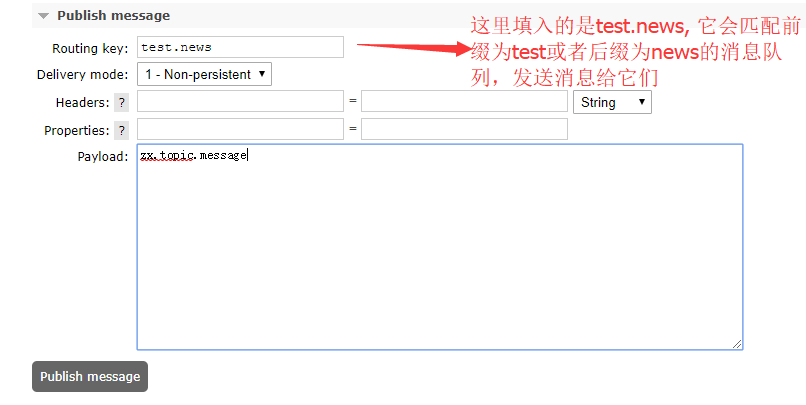Open the Headers question mark help icon
806x405 pixels.
[x=121, y=102]
